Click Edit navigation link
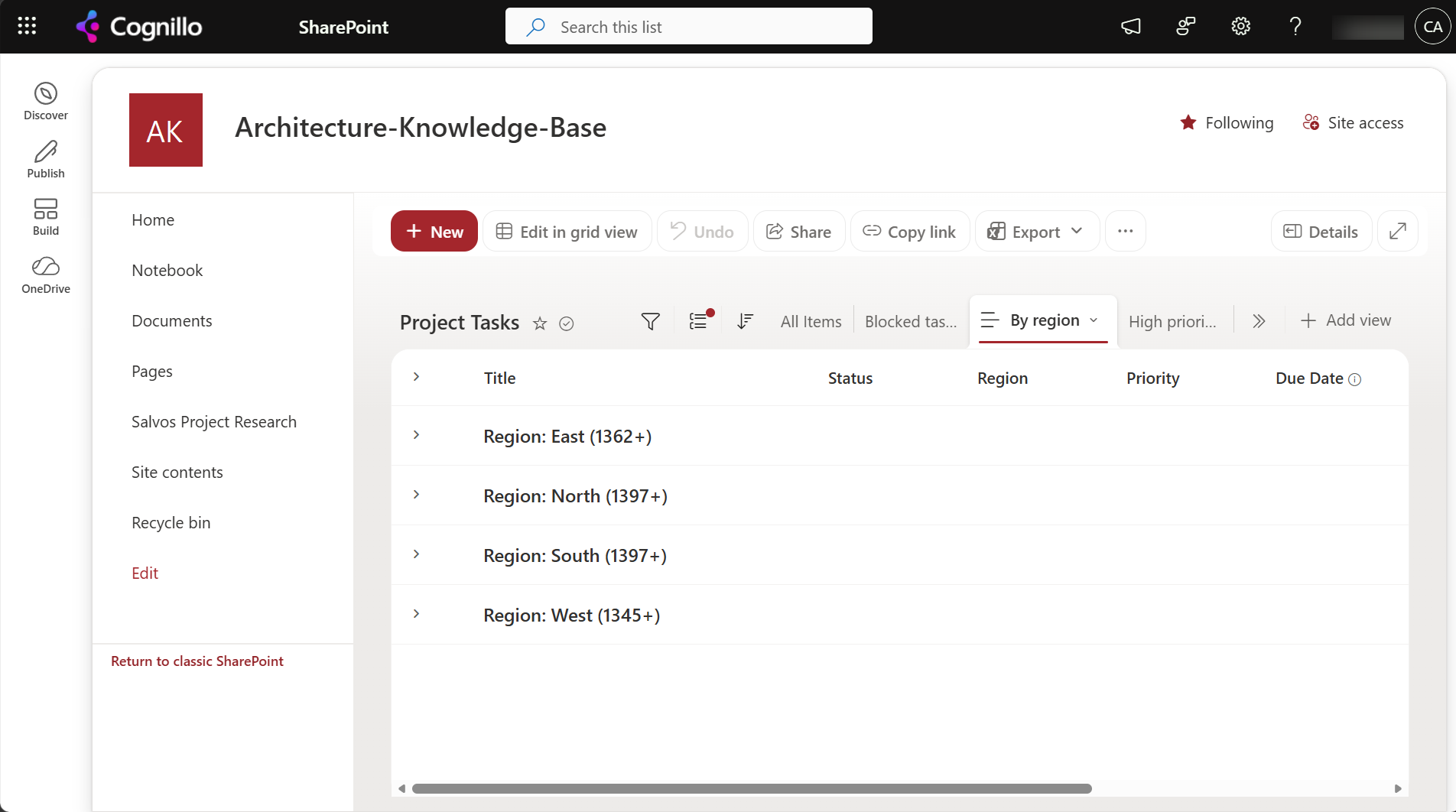Image resolution: width=1456 pixels, height=812 pixels. tap(145, 573)
